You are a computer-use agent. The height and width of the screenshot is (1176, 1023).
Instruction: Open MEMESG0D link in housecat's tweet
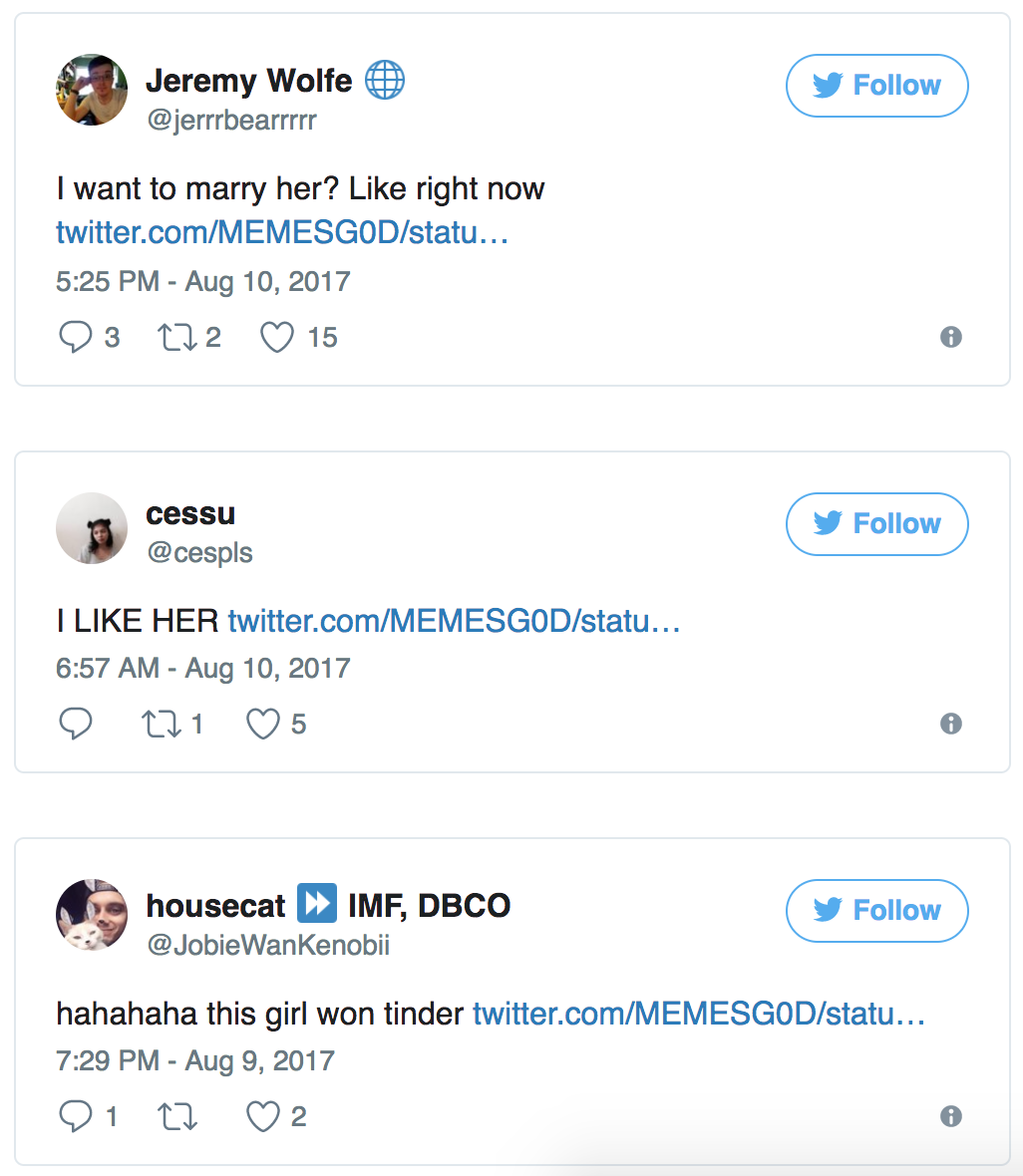[x=698, y=1014]
